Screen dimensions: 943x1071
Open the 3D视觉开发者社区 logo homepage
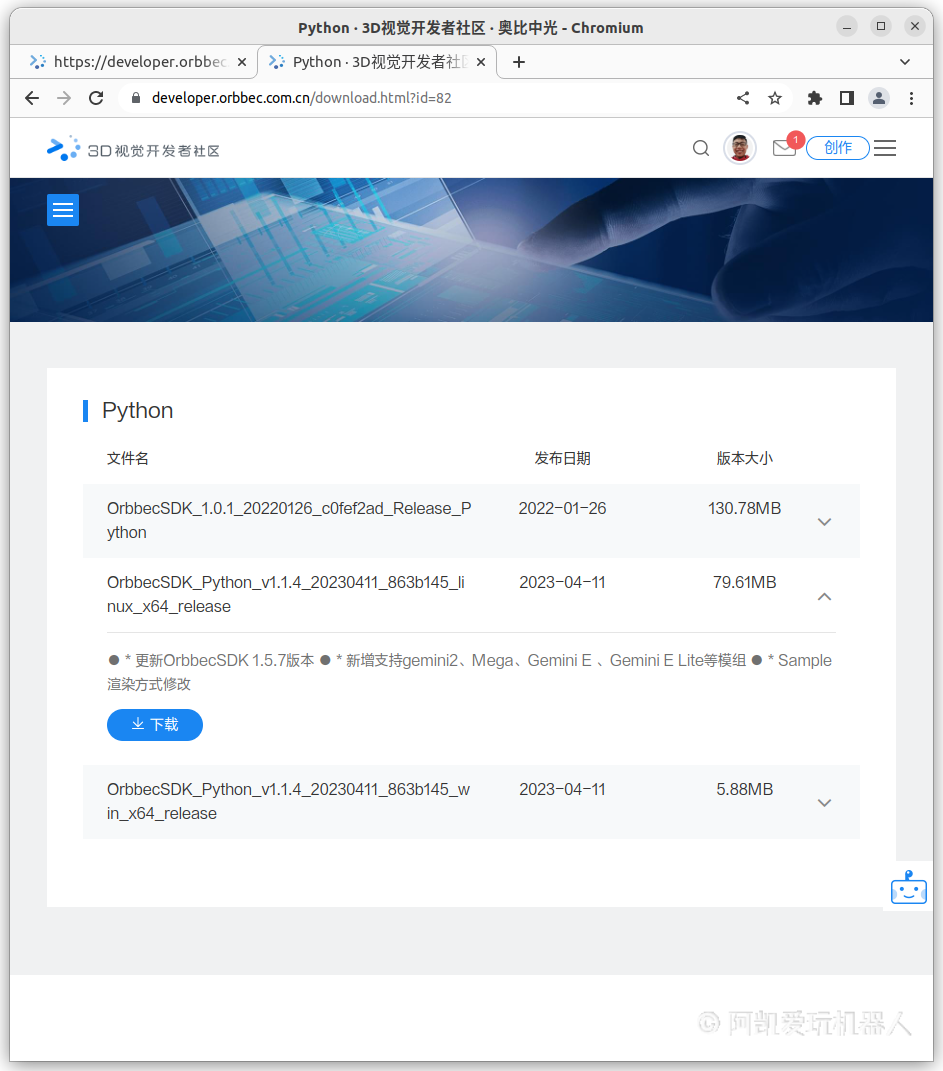click(x=133, y=149)
